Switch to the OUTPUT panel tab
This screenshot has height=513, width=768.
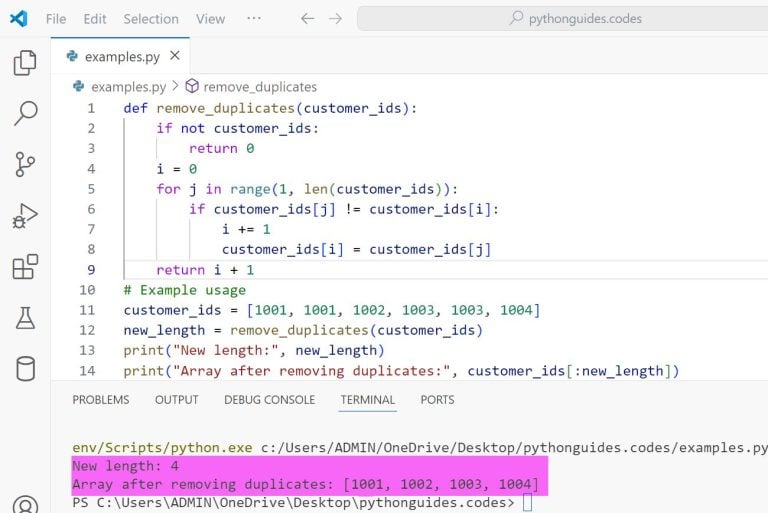point(177,400)
